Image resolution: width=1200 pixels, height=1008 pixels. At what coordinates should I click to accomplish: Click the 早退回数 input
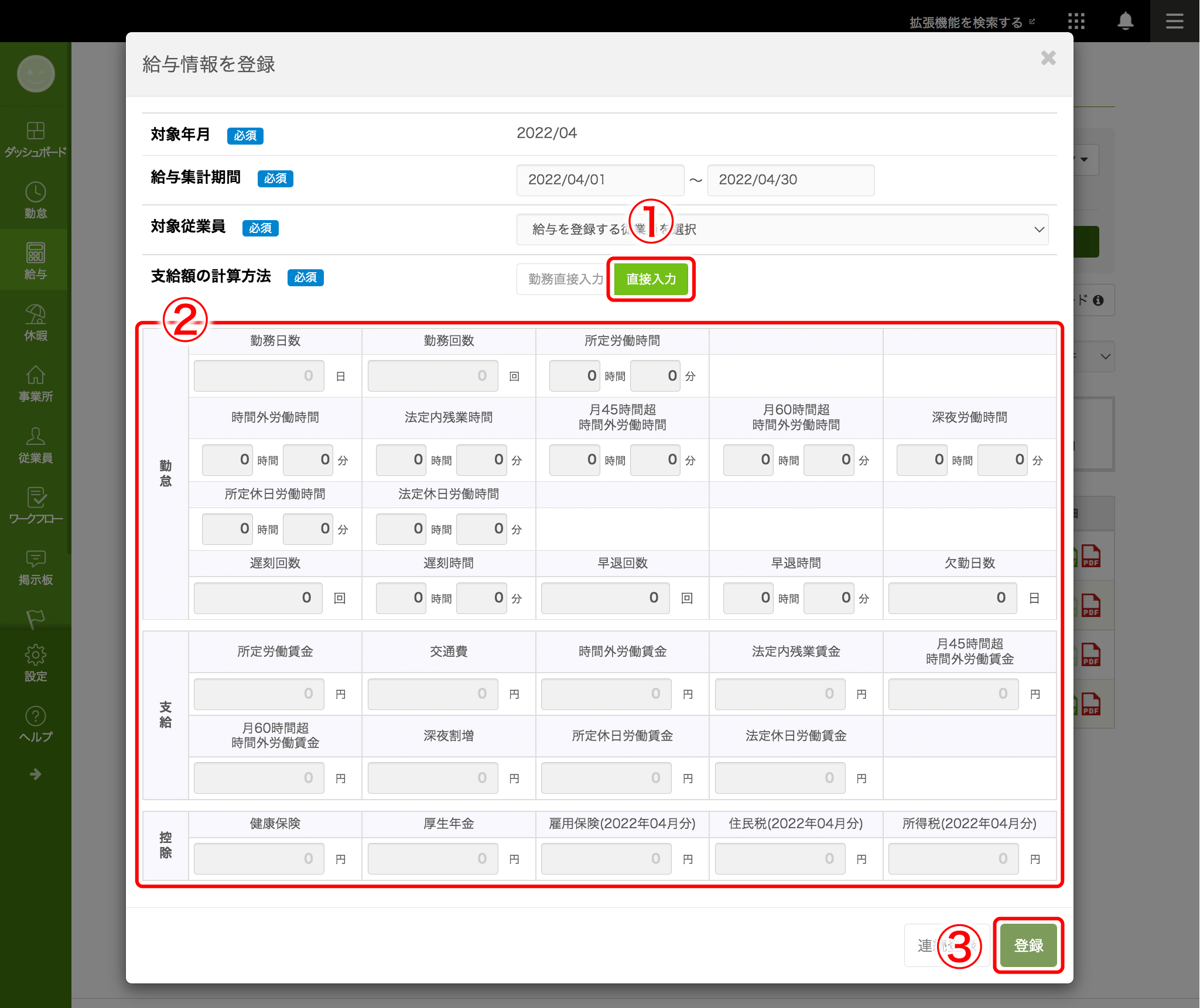coord(606,598)
